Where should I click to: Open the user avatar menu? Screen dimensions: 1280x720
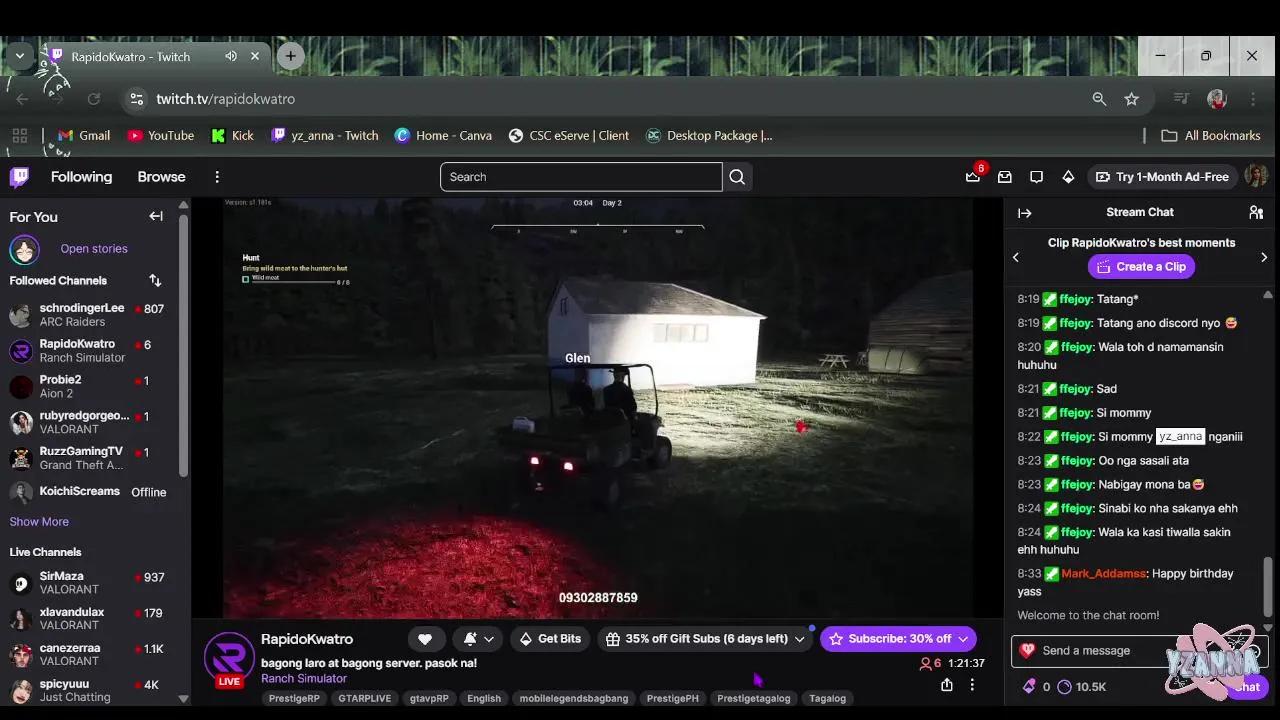click(1256, 176)
